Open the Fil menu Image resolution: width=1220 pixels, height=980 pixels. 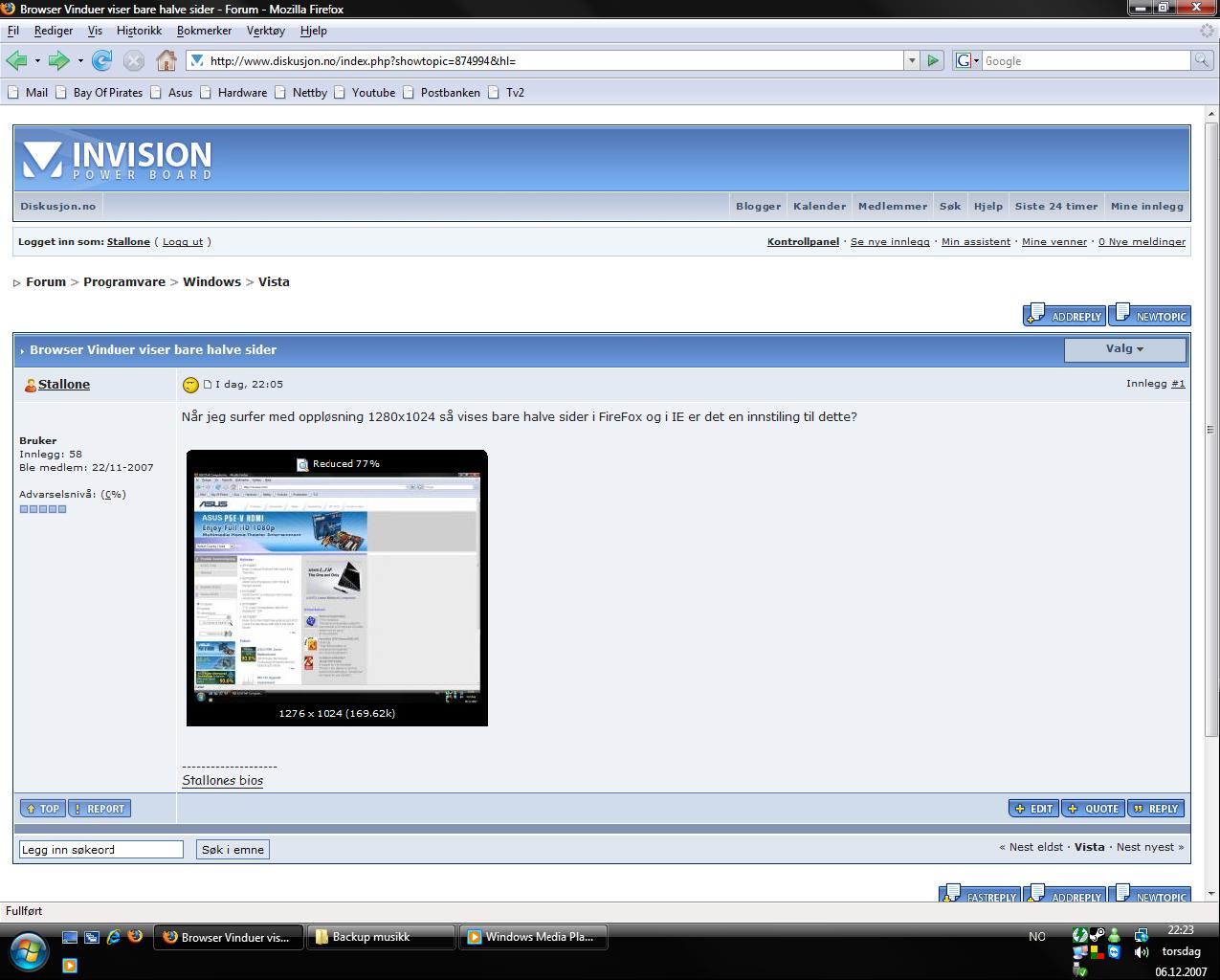pyautogui.click(x=13, y=31)
